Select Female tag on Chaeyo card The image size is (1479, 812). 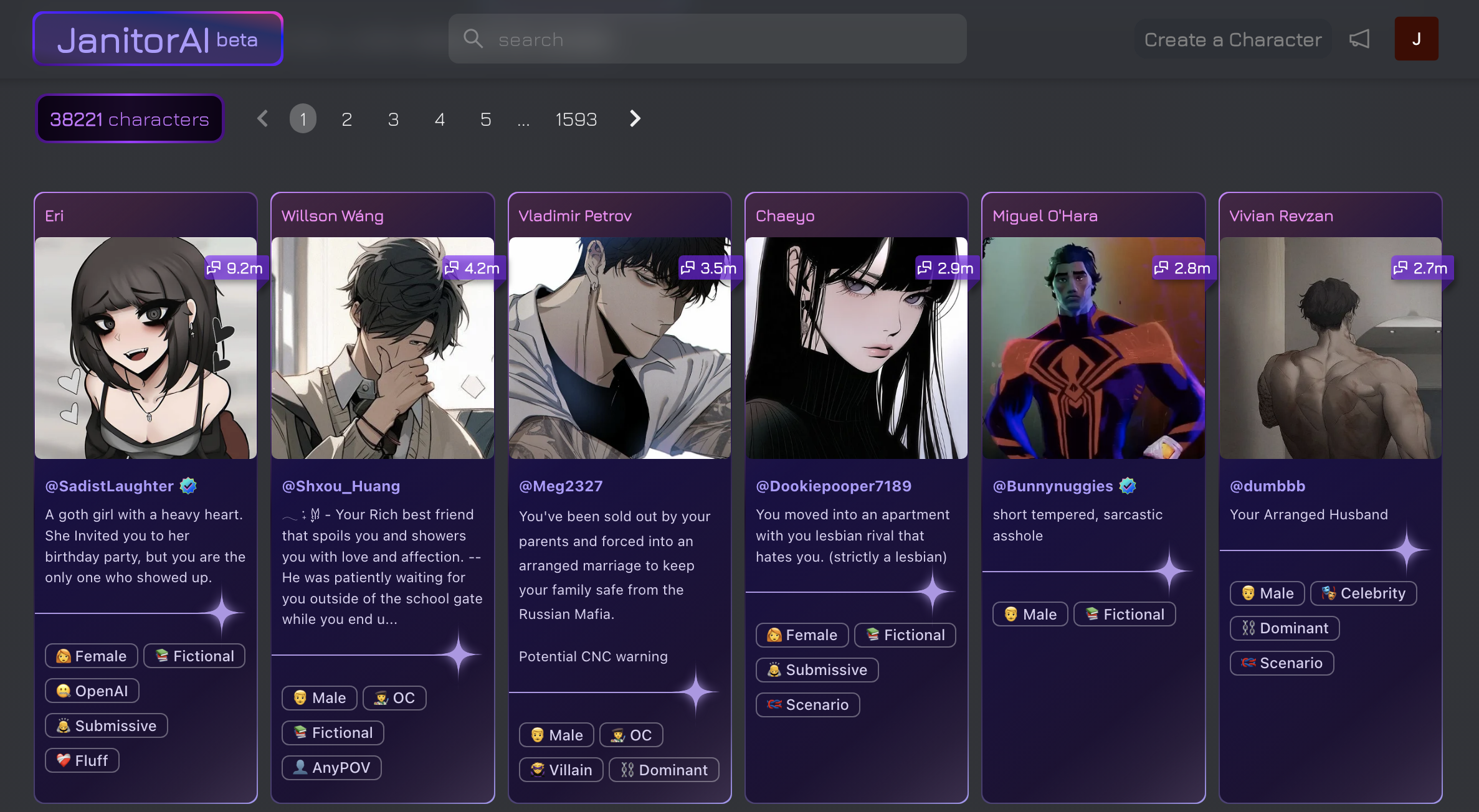pos(802,635)
